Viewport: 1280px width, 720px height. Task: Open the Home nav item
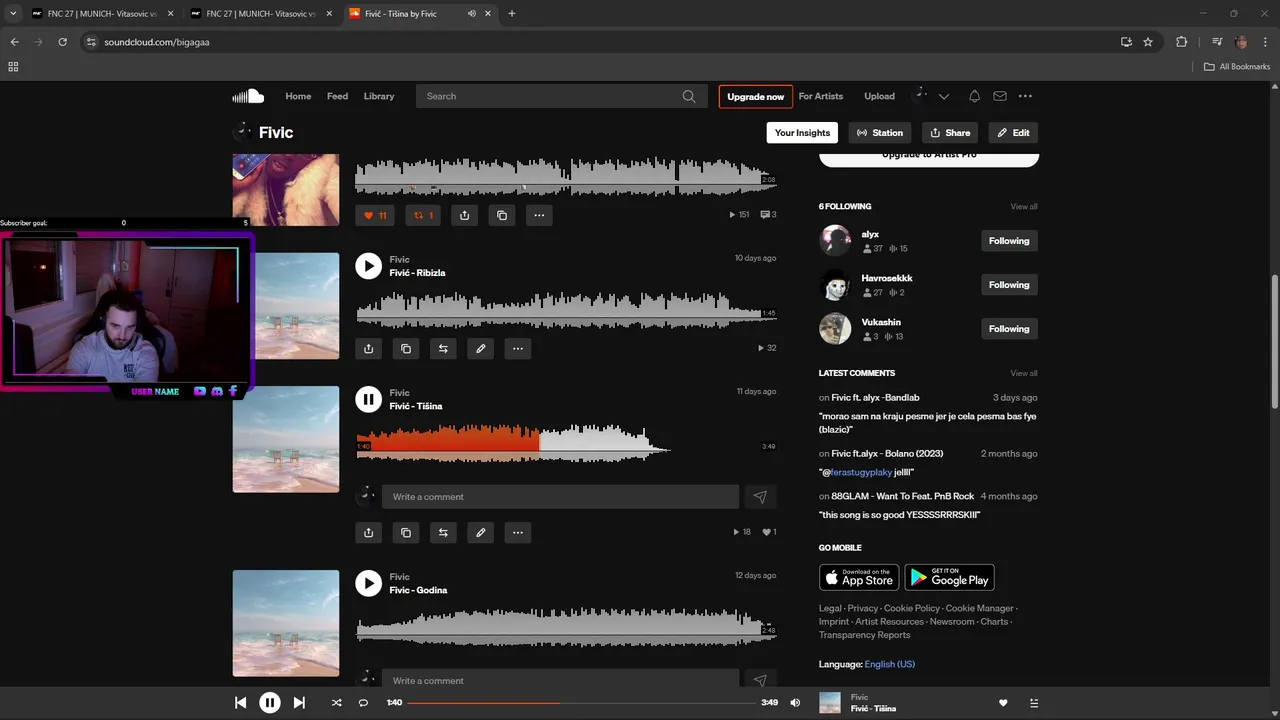pyautogui.click(x=298, y=96)
